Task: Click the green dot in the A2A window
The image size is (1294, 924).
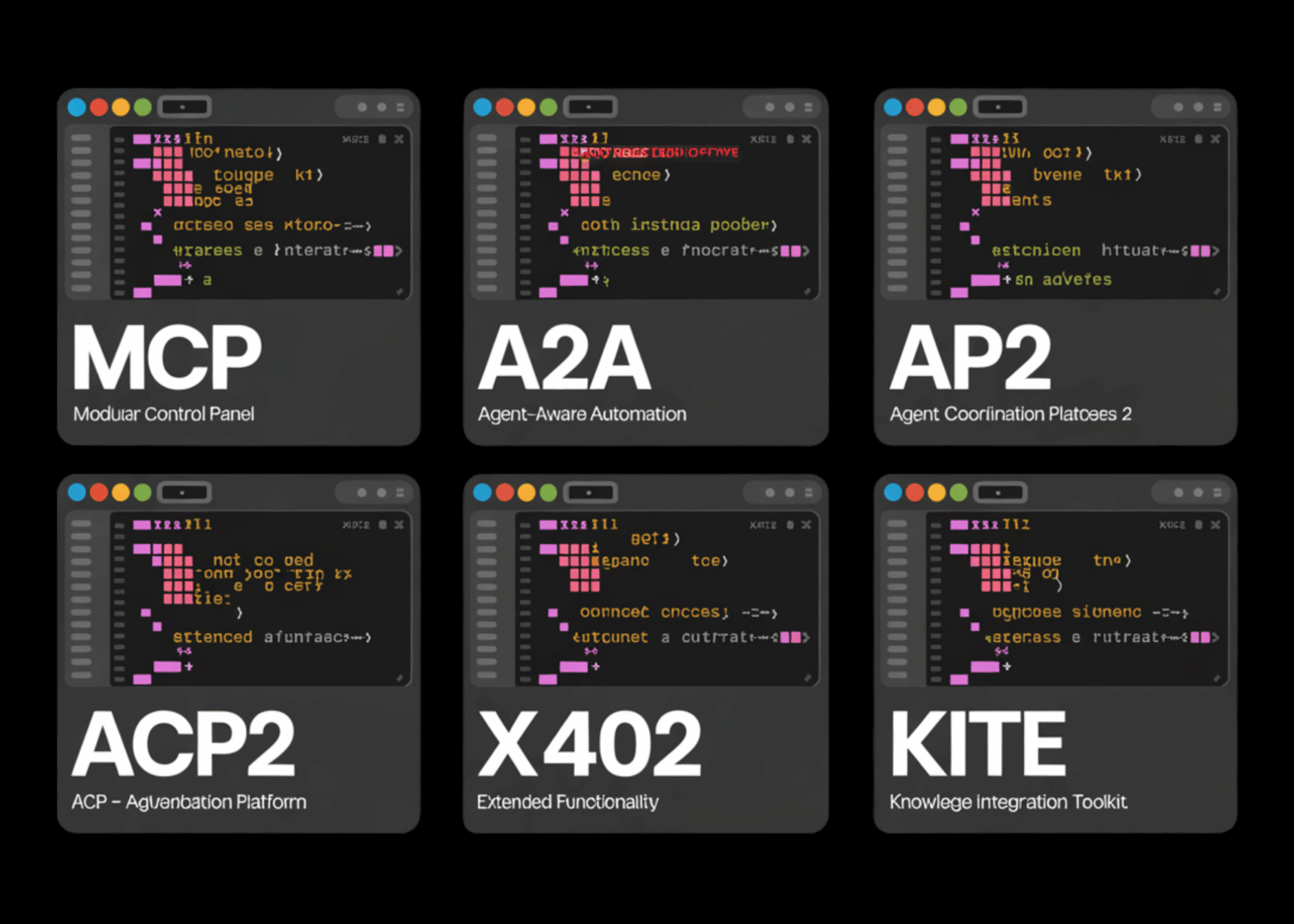Action: coord(548,108)
